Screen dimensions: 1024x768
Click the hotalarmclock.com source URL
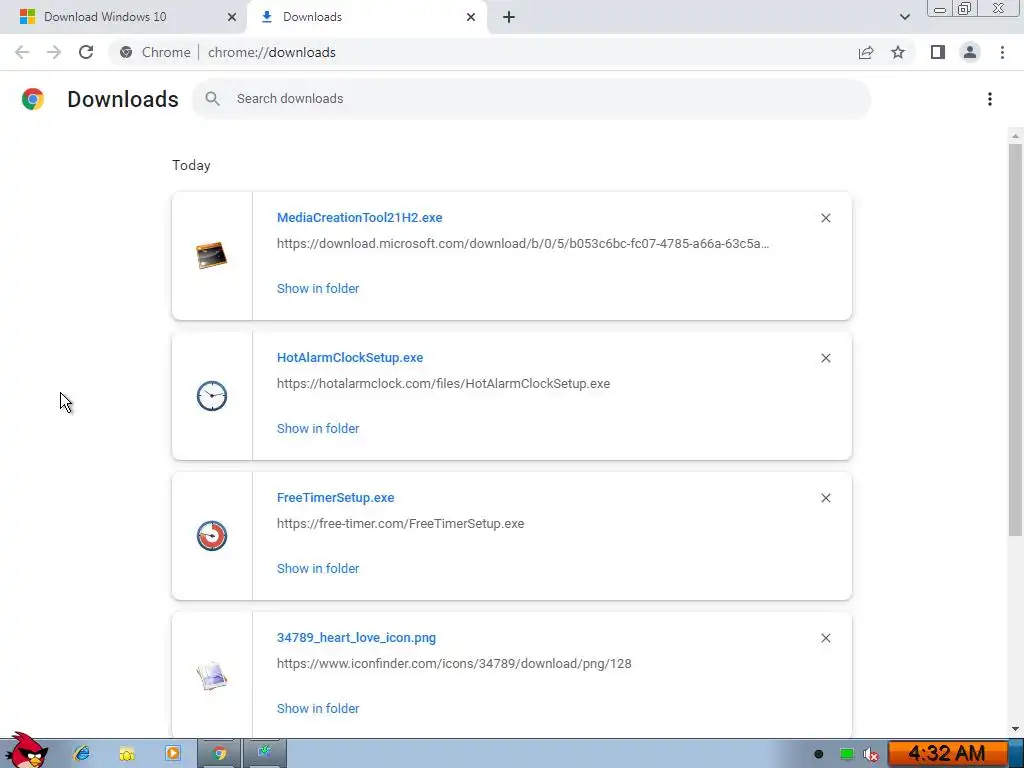pos(443,384)
